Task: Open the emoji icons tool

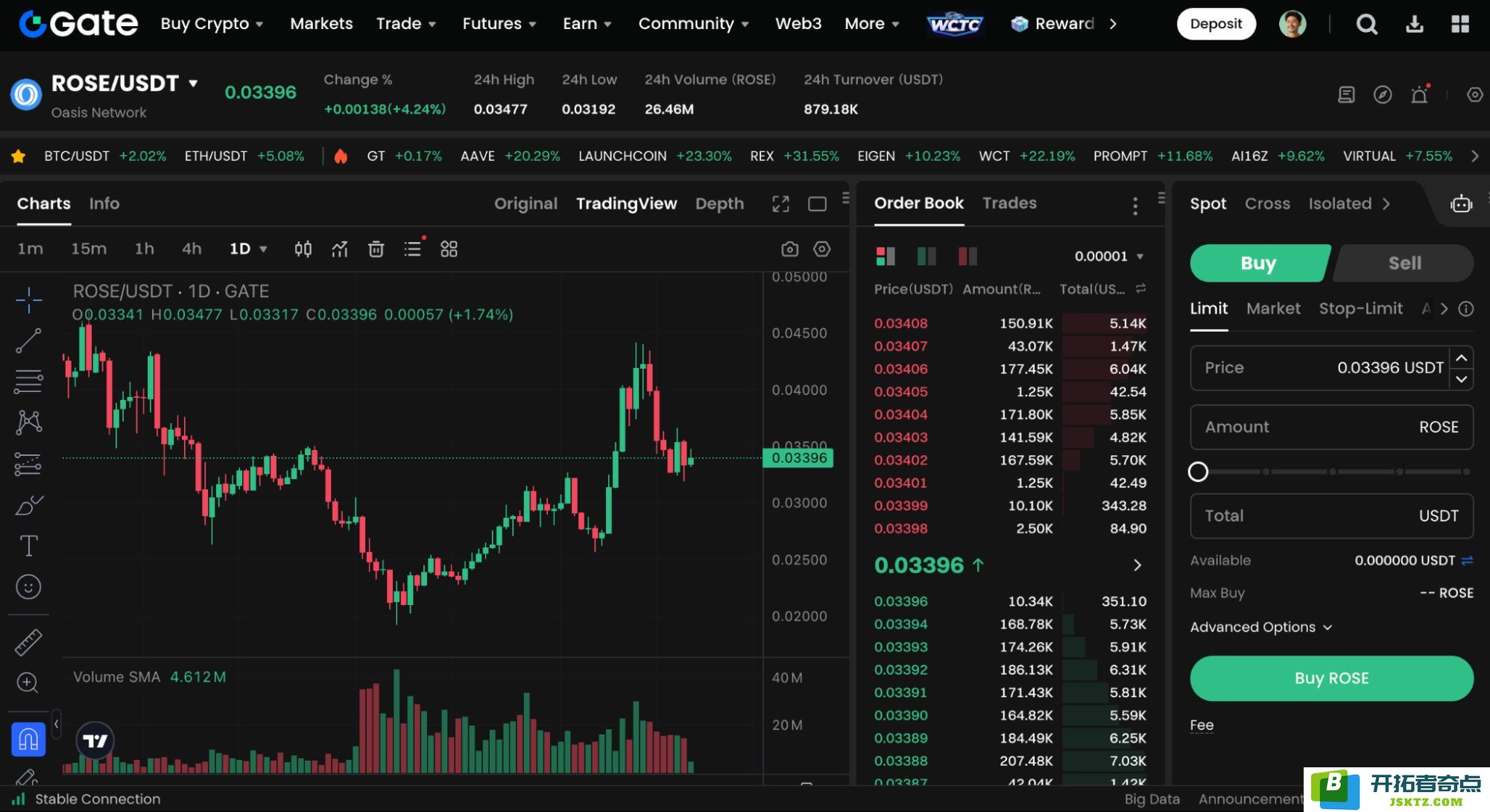Action: pyautogui.click(x=28, y=587)
